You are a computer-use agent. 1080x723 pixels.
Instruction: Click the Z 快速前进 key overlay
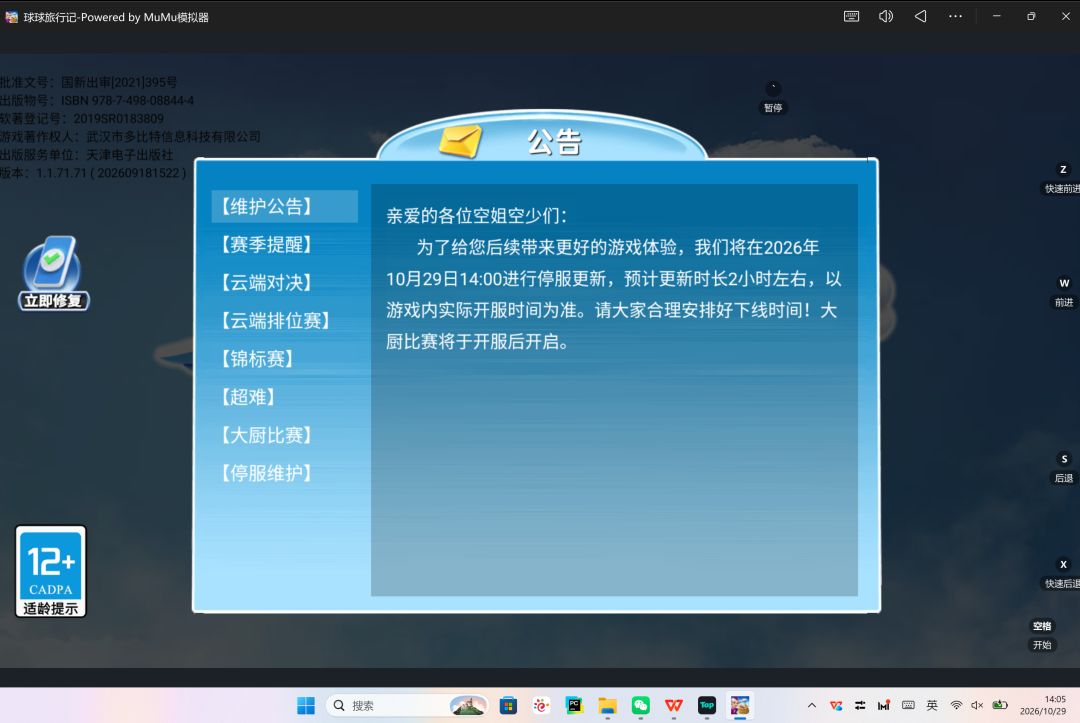tap(1063, 179)
